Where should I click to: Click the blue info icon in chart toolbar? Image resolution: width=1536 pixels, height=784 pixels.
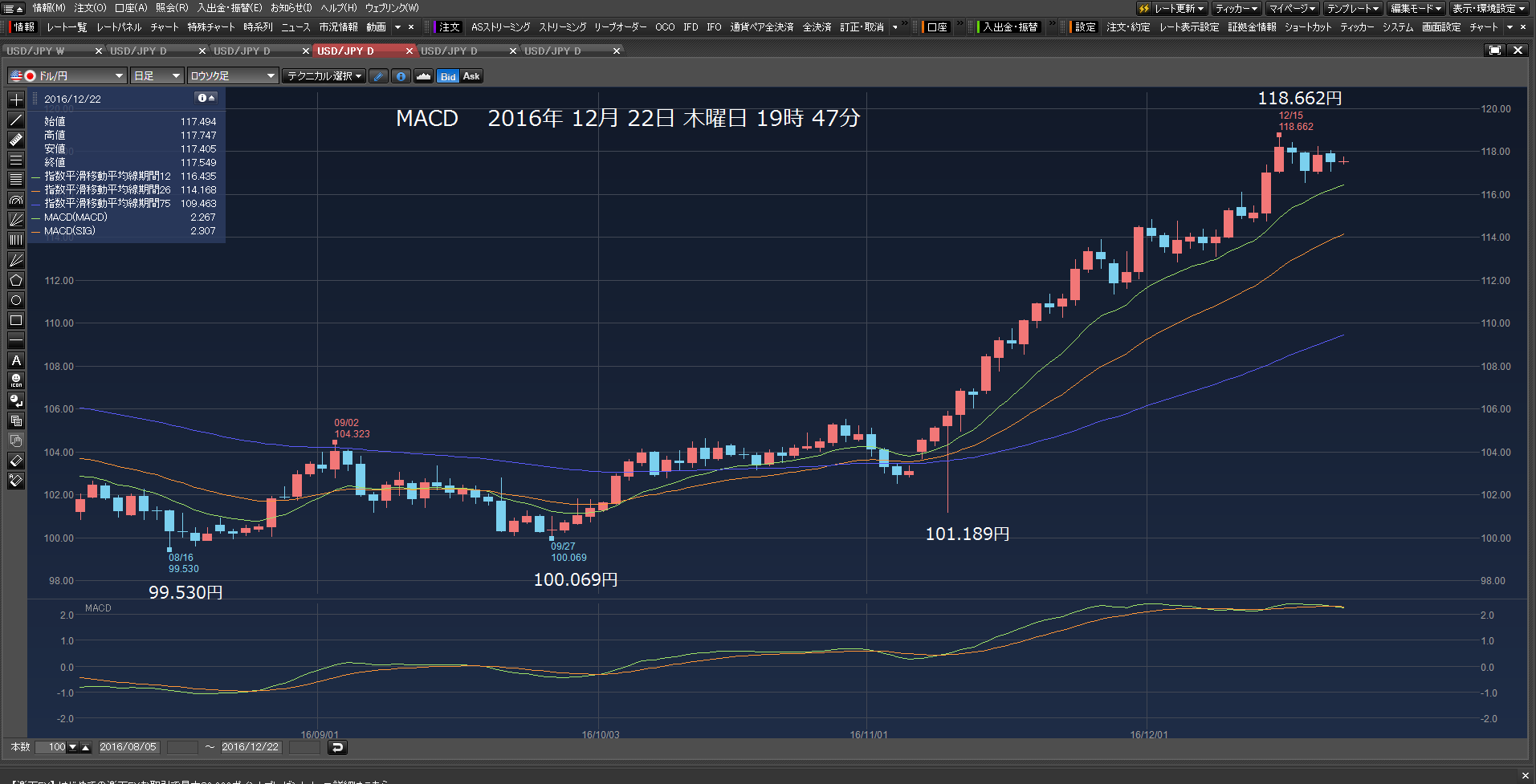tap(401, 76)
